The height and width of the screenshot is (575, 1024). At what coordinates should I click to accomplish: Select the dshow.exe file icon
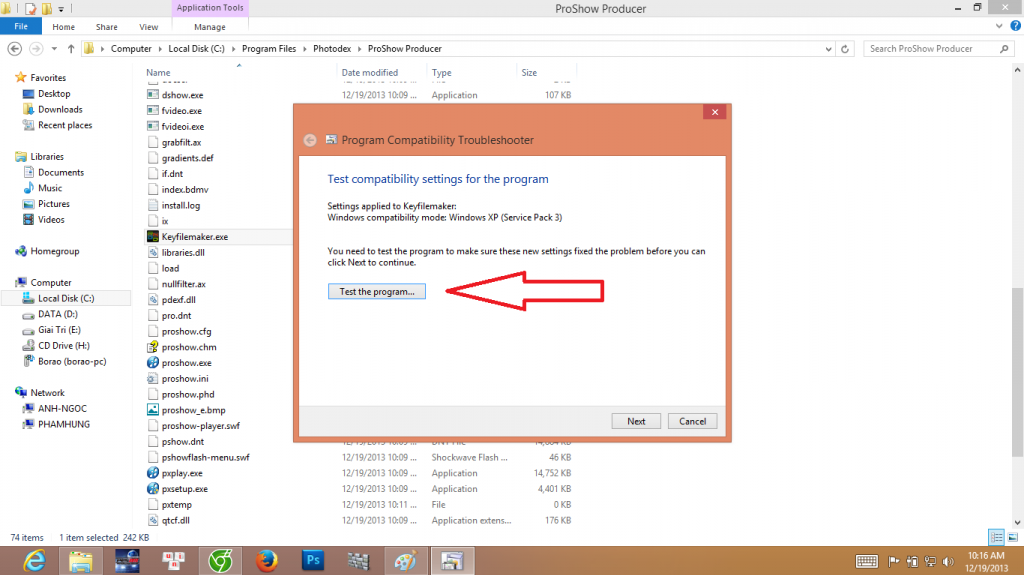pos(153,95)
